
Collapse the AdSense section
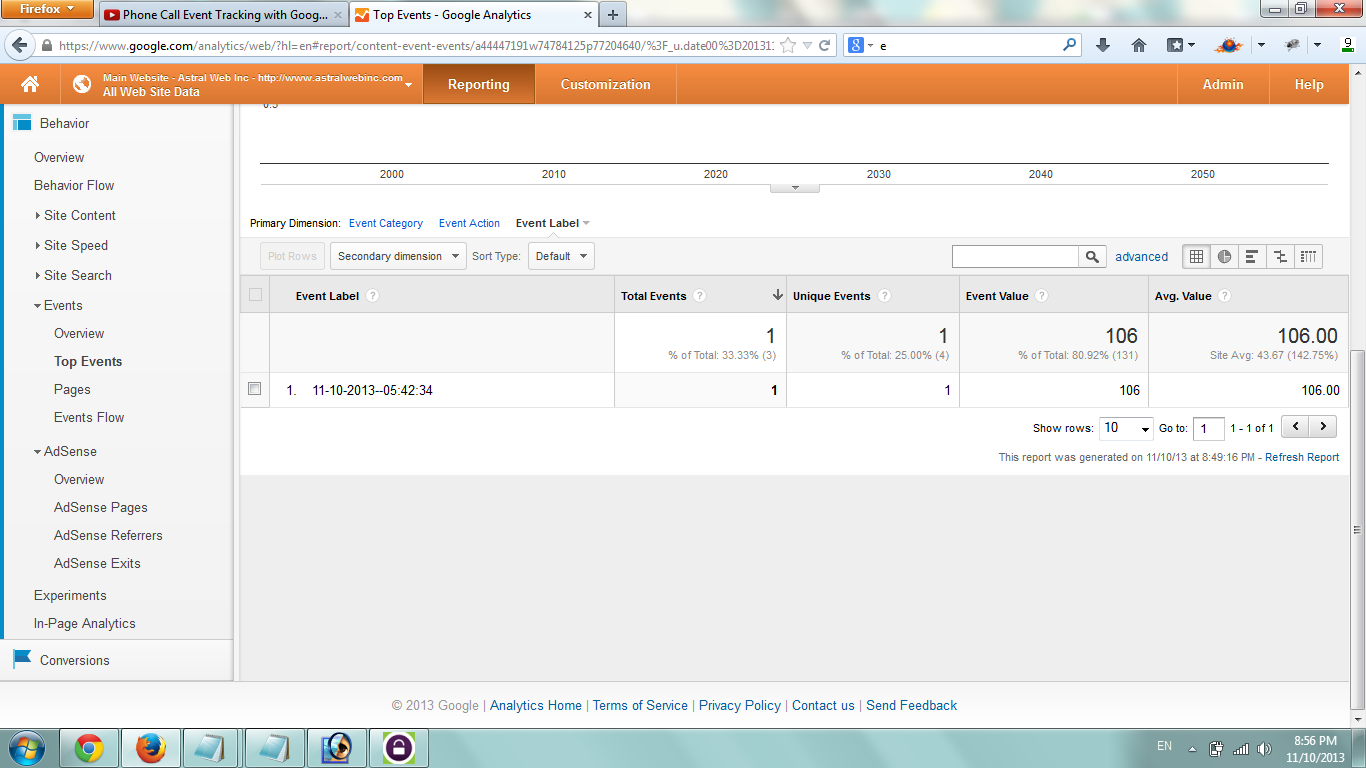pyautogui.click(x=64, y=451)
